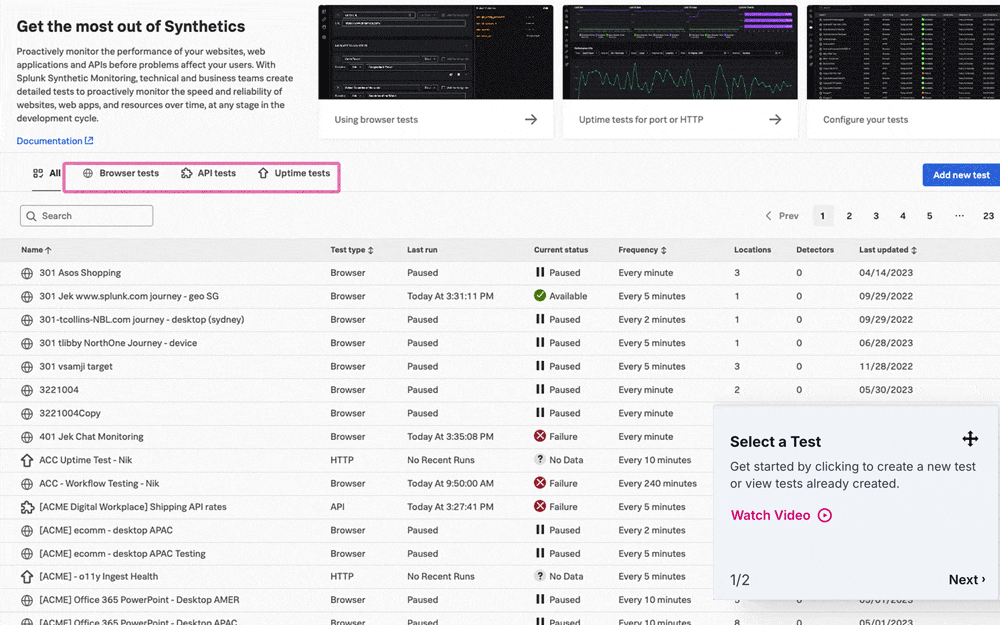Click Failure icon for 401 Jek Chat Monitoring
The image size is (1000, 625).
tap(540, 436)
